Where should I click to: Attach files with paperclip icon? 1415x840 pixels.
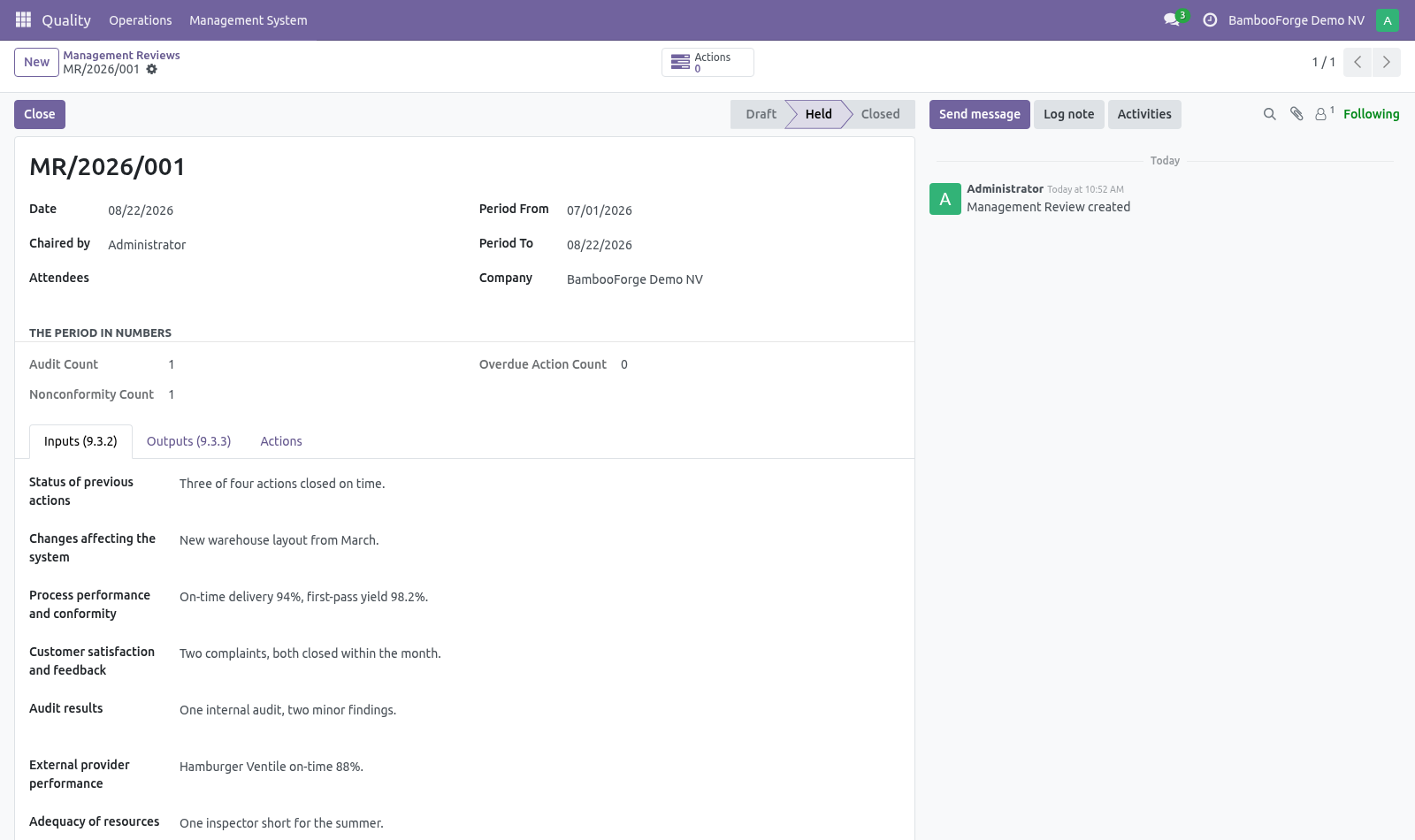coord(1296,114)
